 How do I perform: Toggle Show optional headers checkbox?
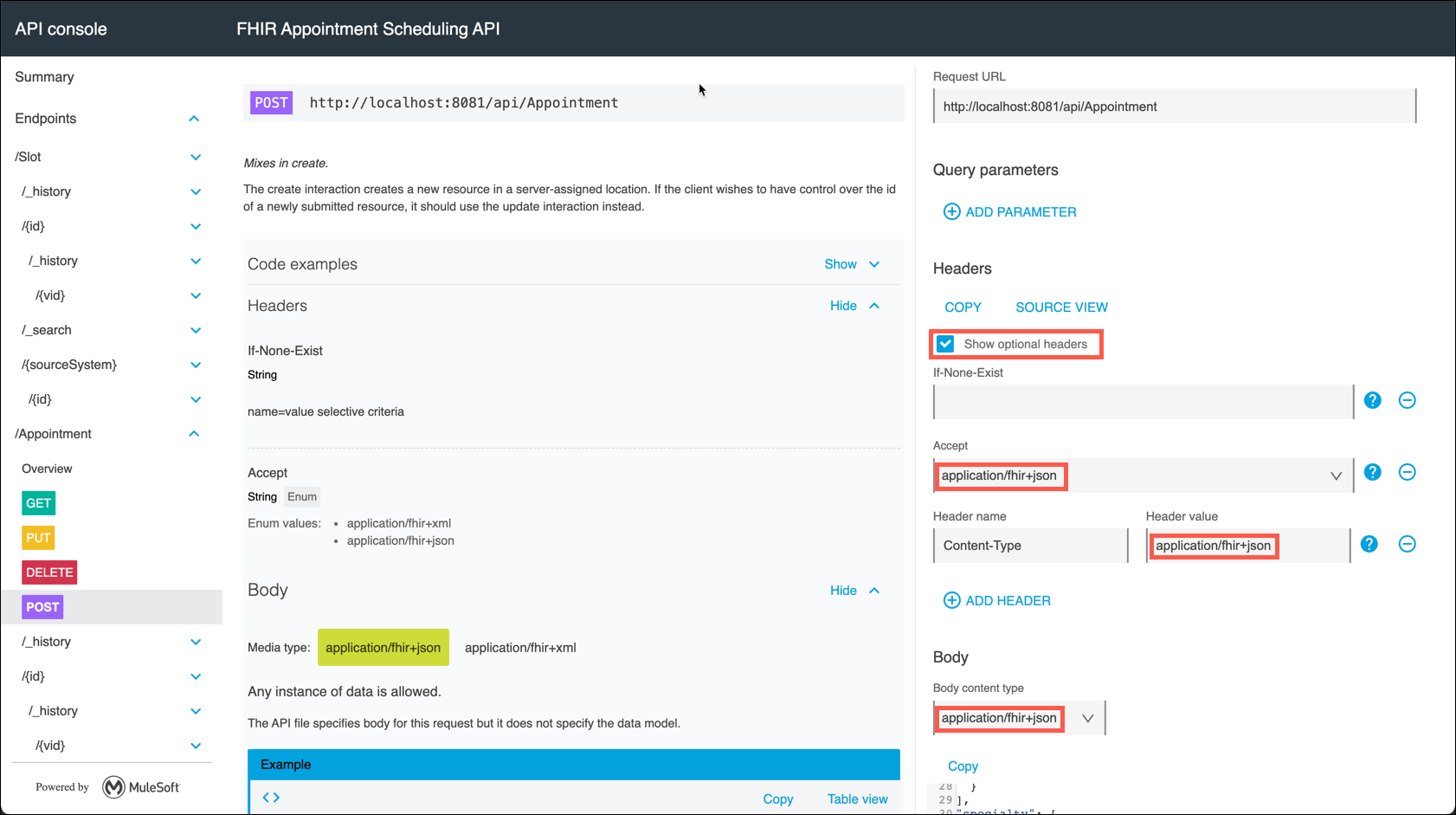click(x=945, y=344)
